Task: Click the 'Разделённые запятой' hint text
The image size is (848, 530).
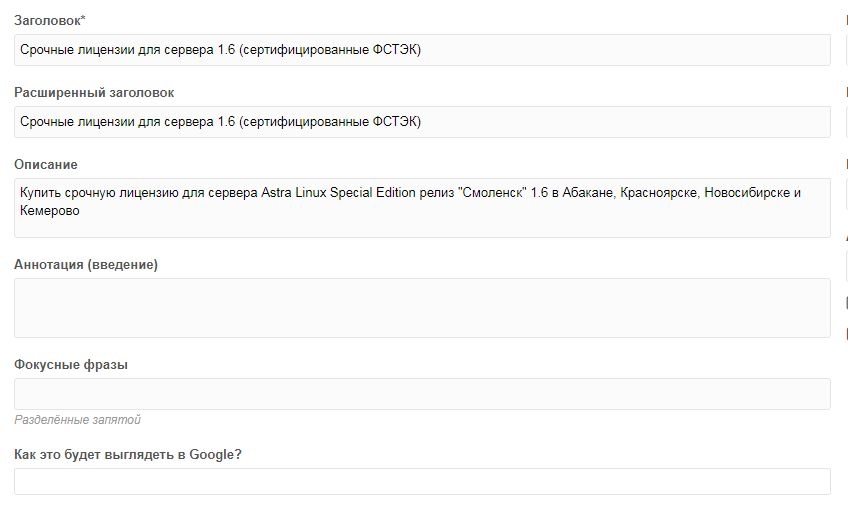Action: (x=77, y=420)
